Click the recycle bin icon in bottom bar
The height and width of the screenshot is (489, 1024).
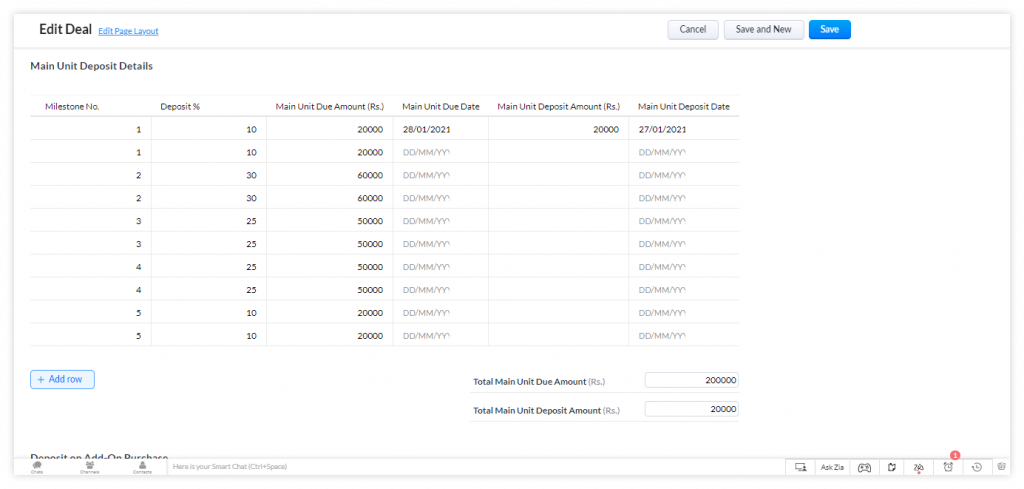1002,467
